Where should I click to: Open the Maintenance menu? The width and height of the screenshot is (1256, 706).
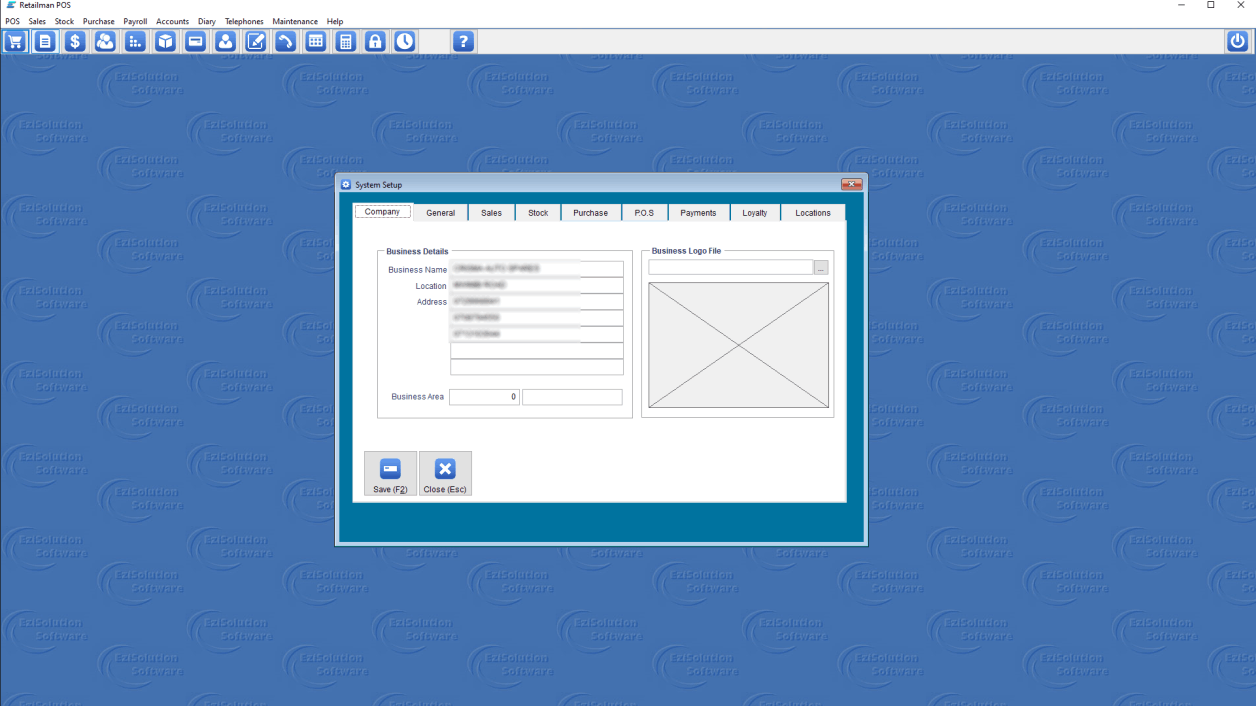point(295,21)
